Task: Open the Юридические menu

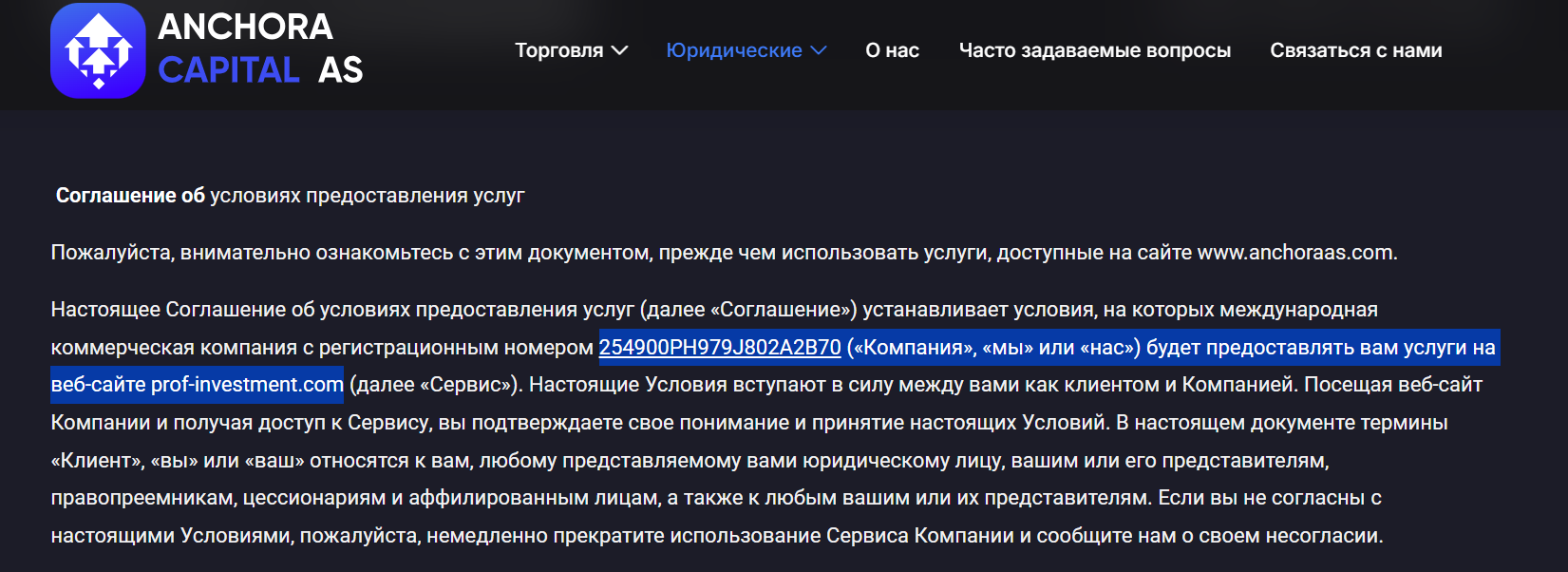Action: tap(734, 50)
